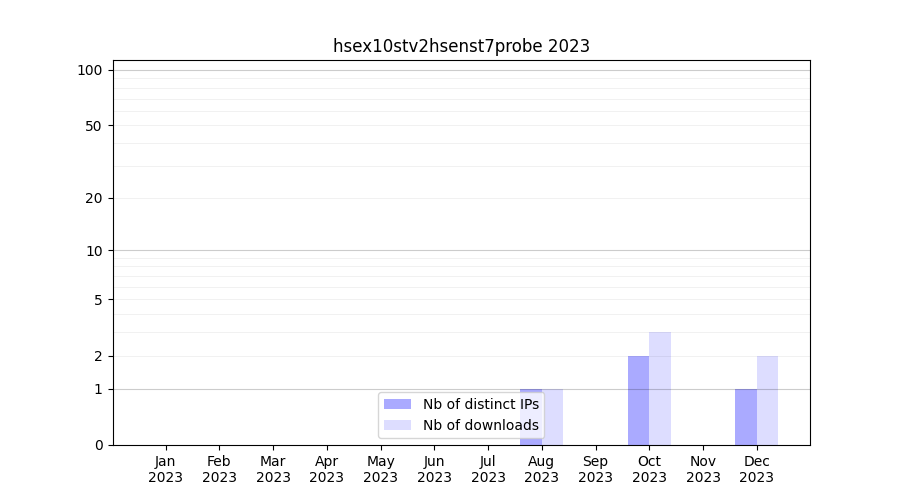Click the Jan 2023 x-axis label
This screenshot has width=900, height=500.
tap(166, 469)
